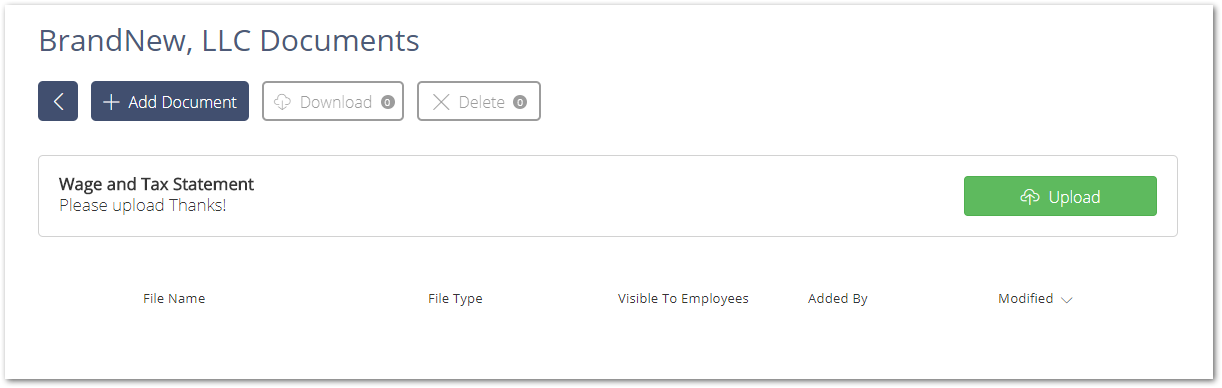Viewport: 1222px width, 388px height.
Task: Sort by File Name column header
Action: click(174, 298)
